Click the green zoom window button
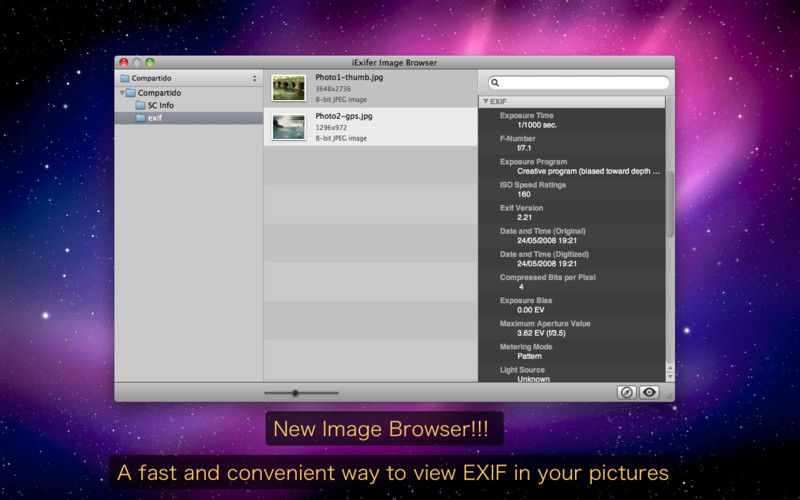The width and height of the screenshot is (800, 500). pos(150,62)
